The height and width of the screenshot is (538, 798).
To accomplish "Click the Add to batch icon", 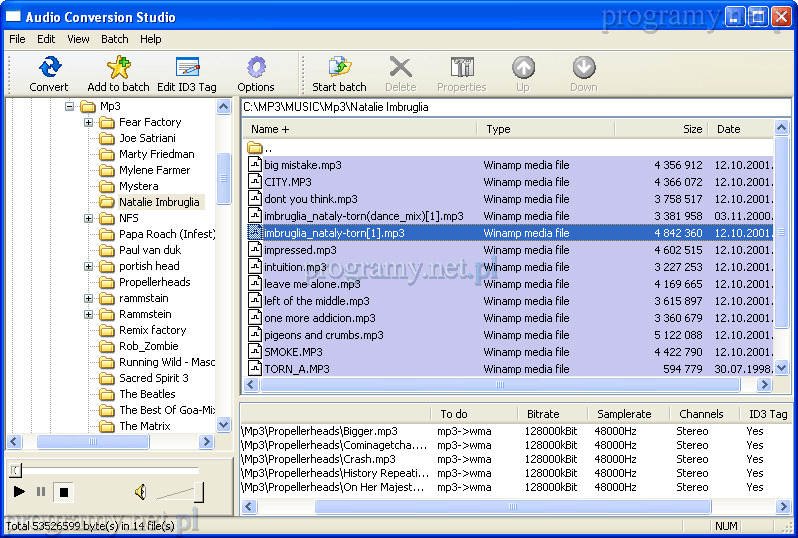I will pyautogui.click(x=118, y=68).
